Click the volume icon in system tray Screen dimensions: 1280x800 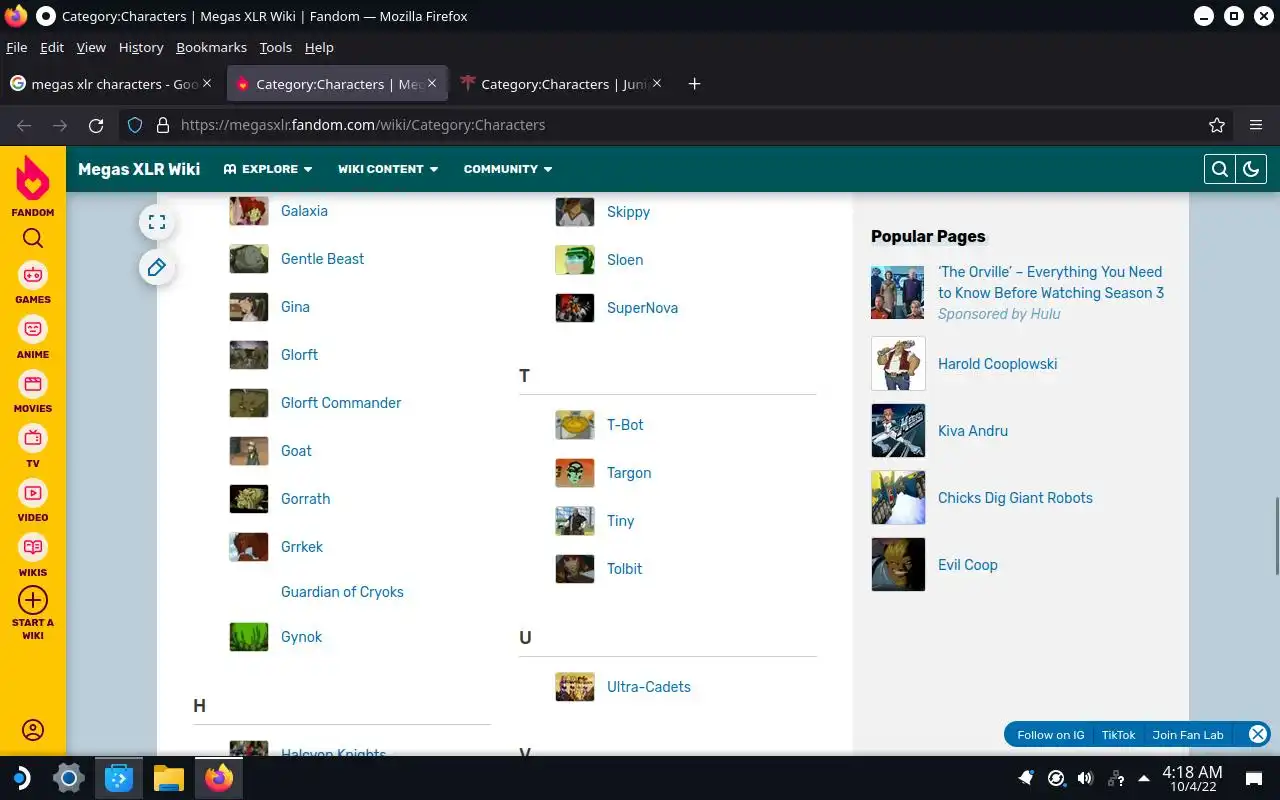(x=1085, y=778)
